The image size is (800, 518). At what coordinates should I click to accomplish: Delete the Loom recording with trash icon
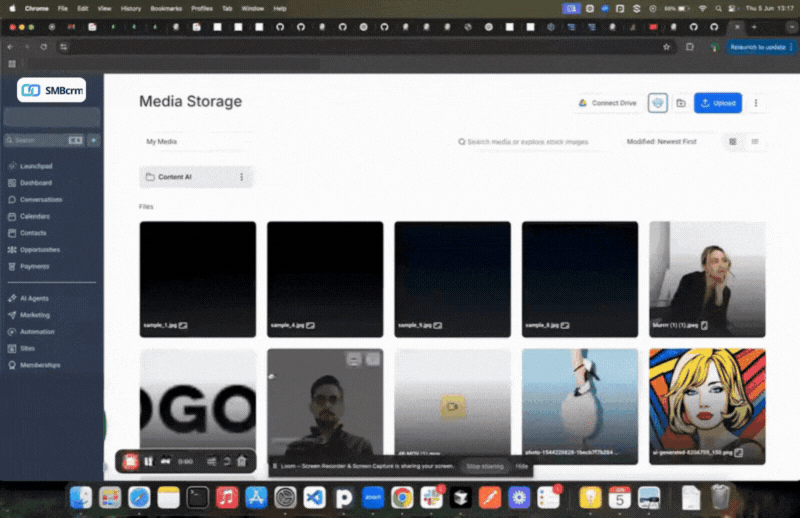tap(242, 461)
